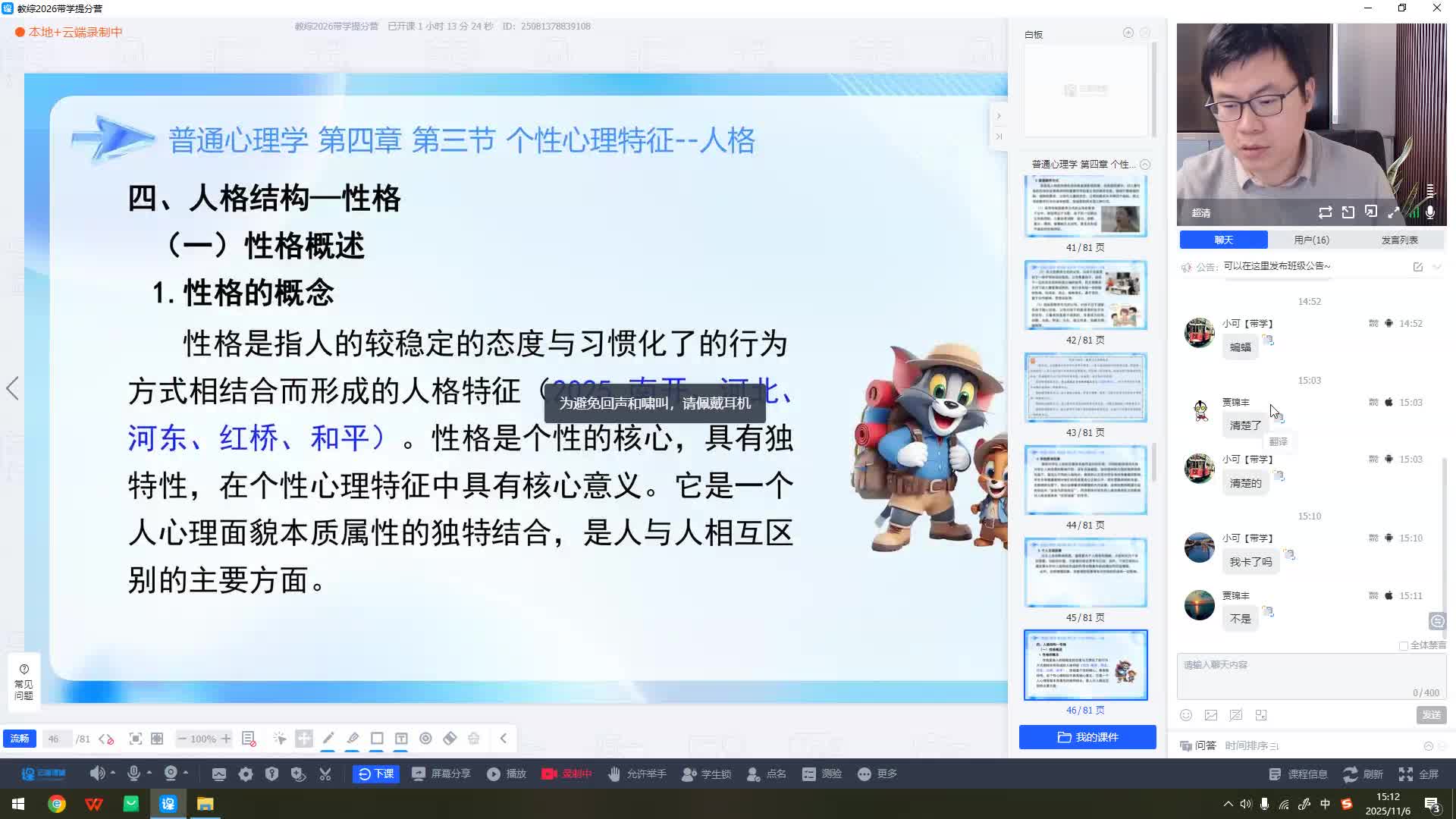Open the emoji picker in chat
This screenshot has height=819, width=1456.
coord(1186,715)
